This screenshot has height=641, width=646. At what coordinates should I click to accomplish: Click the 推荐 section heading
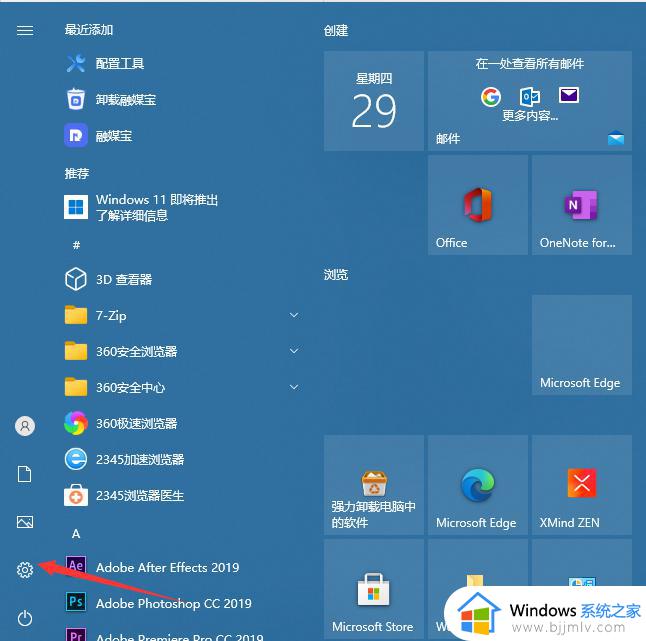(x=77, y=173)
